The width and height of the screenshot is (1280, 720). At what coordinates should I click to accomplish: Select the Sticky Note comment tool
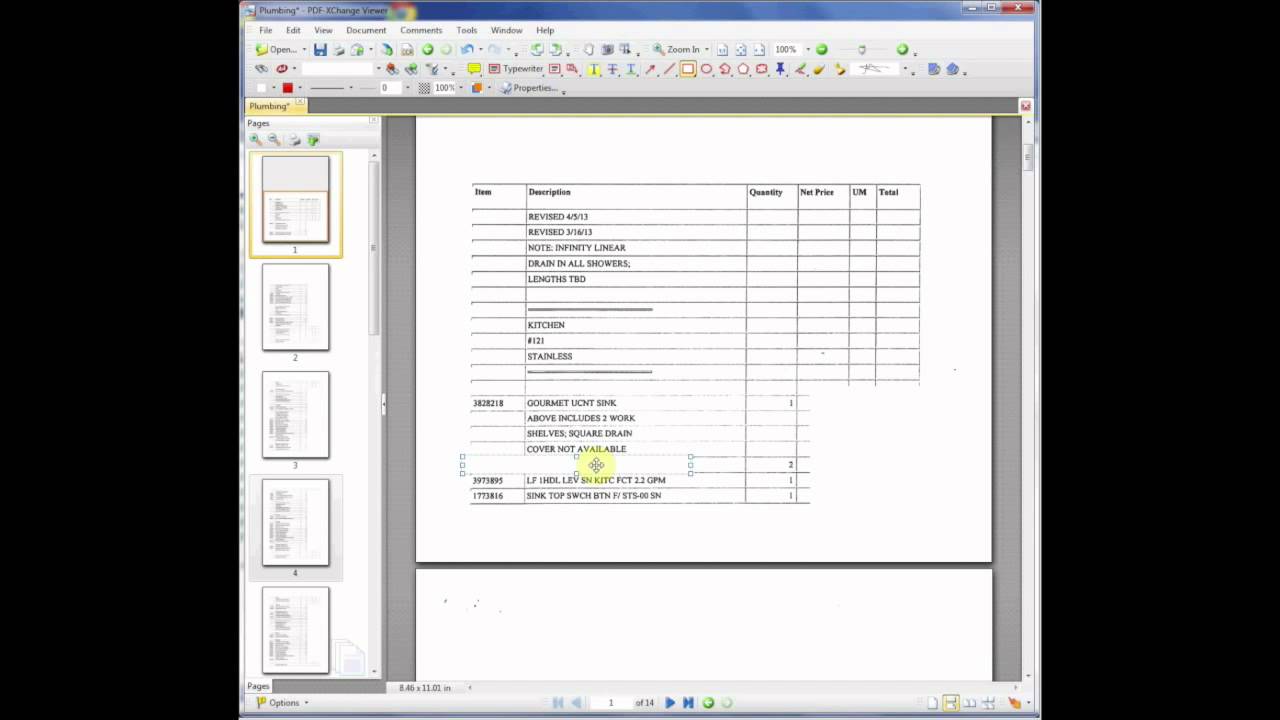474,69
